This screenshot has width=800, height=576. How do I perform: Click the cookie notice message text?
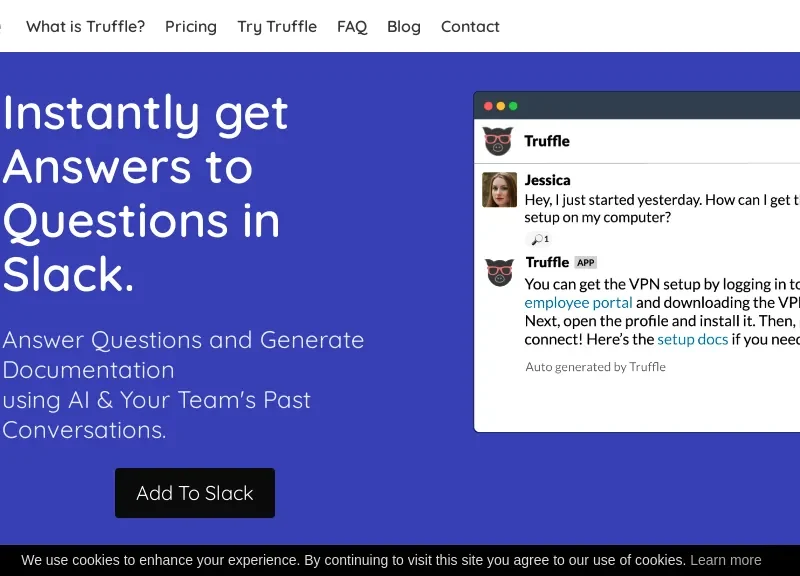point(353,560)
